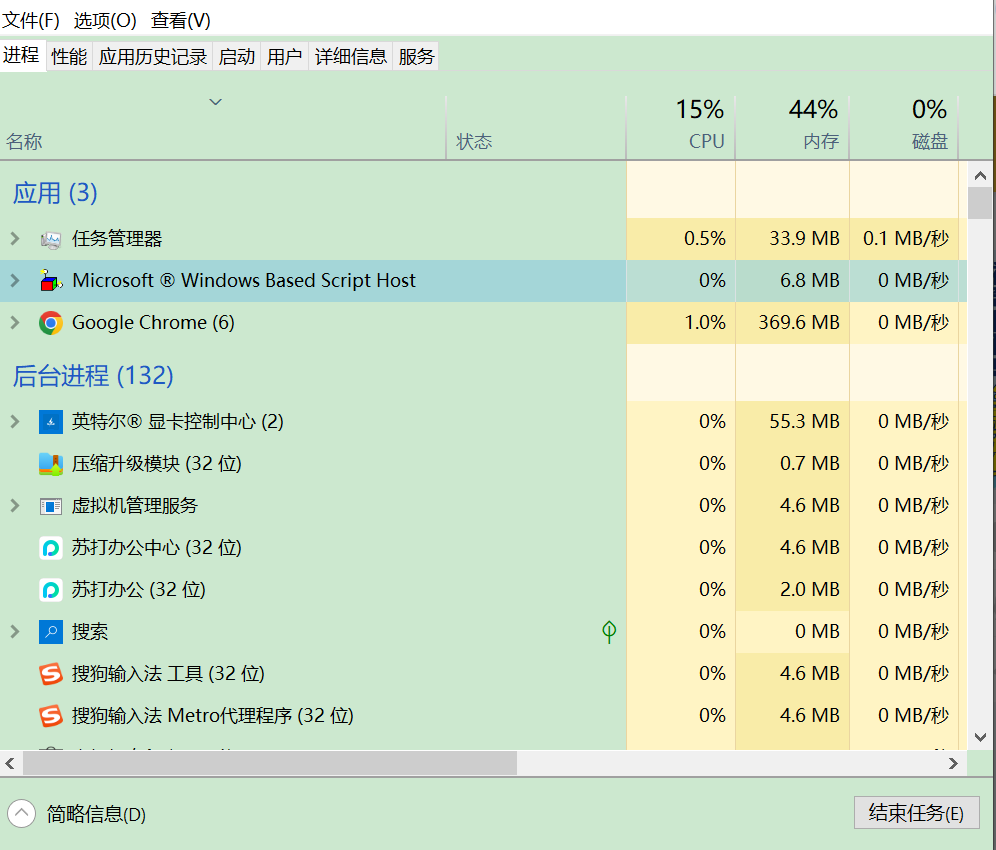Click the horizontal scrollbar thumb

270,763
